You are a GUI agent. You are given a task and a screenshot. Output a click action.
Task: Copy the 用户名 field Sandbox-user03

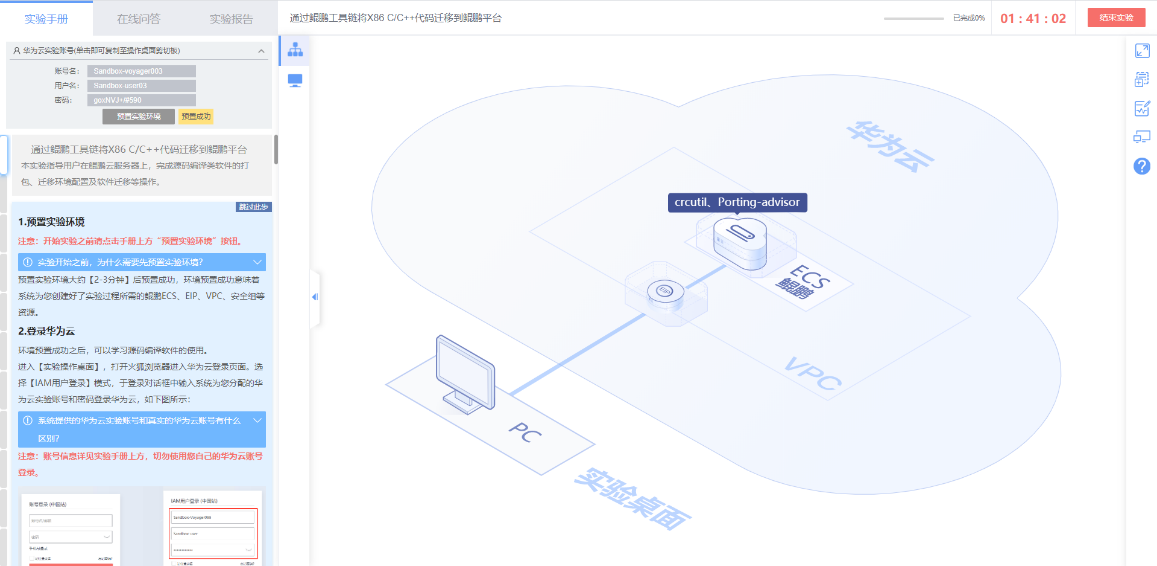point(141,86)
